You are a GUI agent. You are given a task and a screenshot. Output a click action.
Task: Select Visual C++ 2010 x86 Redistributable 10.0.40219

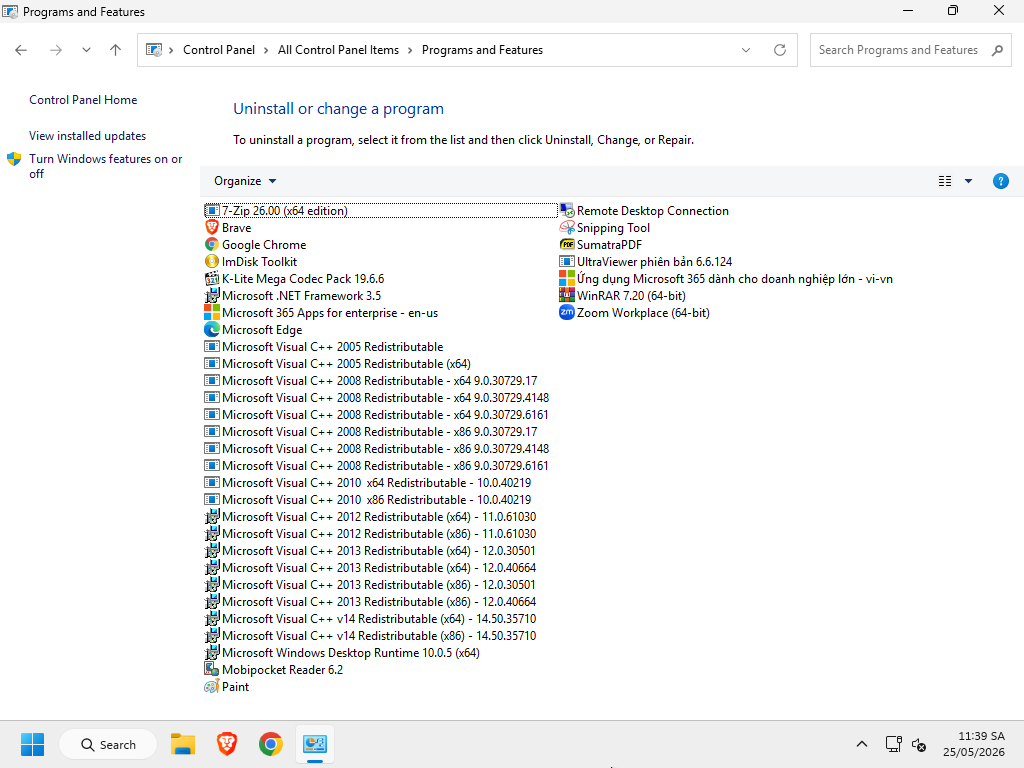click(368, 499)
